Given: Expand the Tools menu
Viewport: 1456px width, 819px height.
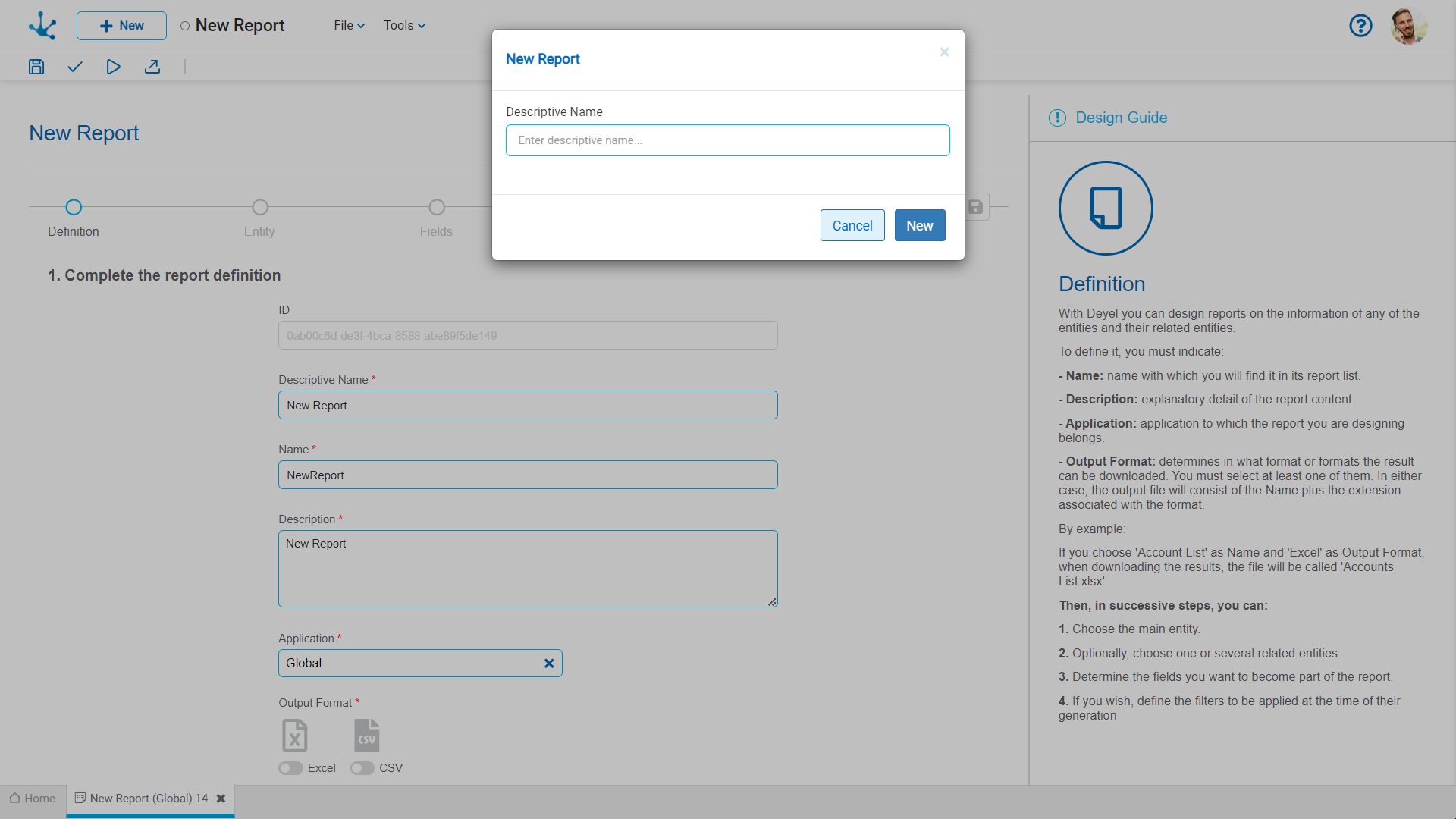Looking at the screenshot, I should pos(404,26).
